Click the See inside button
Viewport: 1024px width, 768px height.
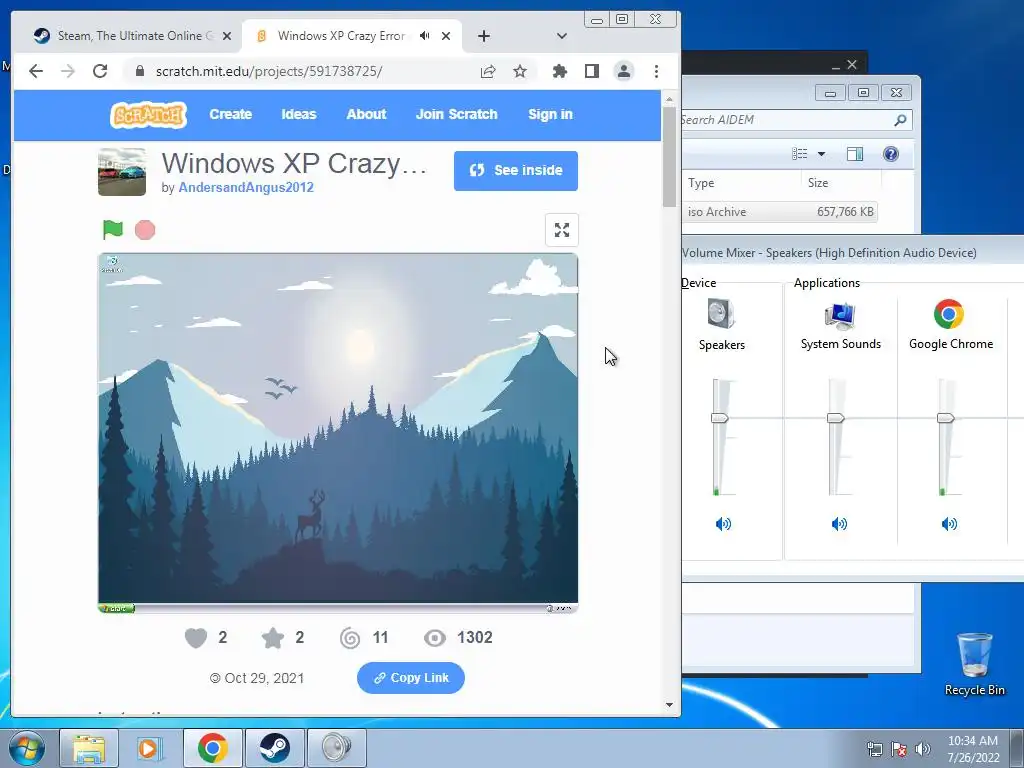coord(516,171)
